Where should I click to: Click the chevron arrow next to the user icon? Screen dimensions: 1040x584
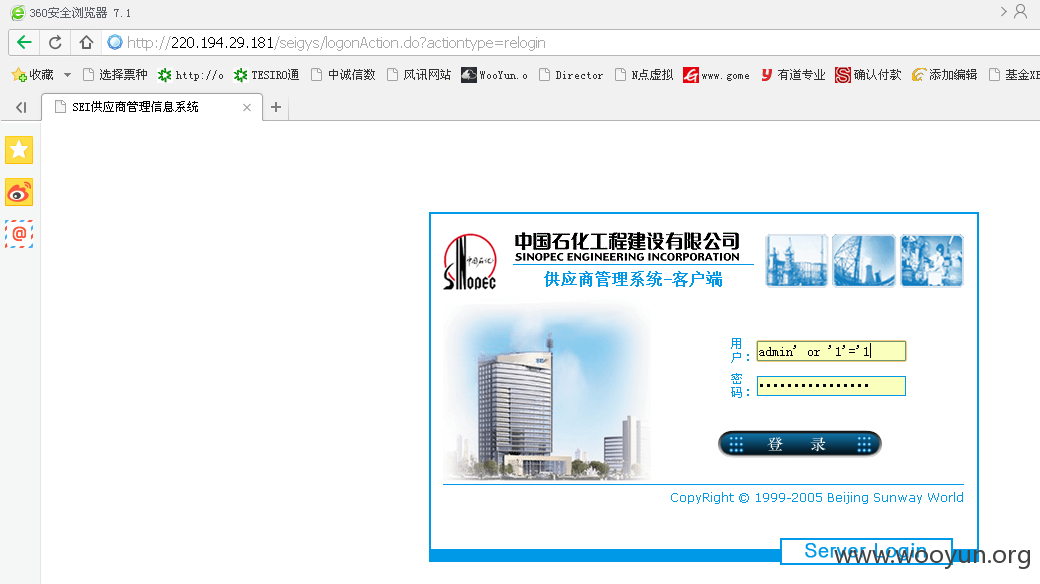1004,11
